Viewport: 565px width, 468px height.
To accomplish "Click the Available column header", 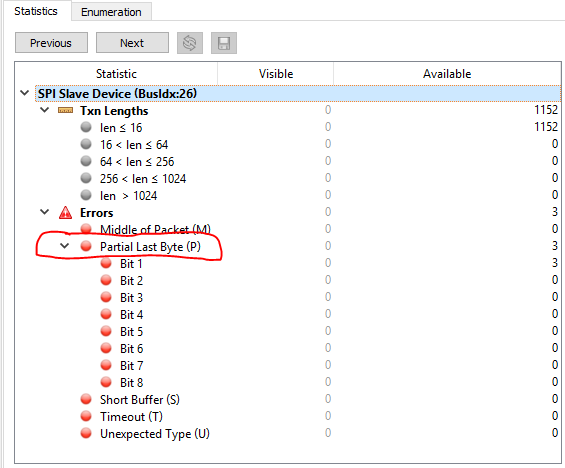I will point(447,74).
